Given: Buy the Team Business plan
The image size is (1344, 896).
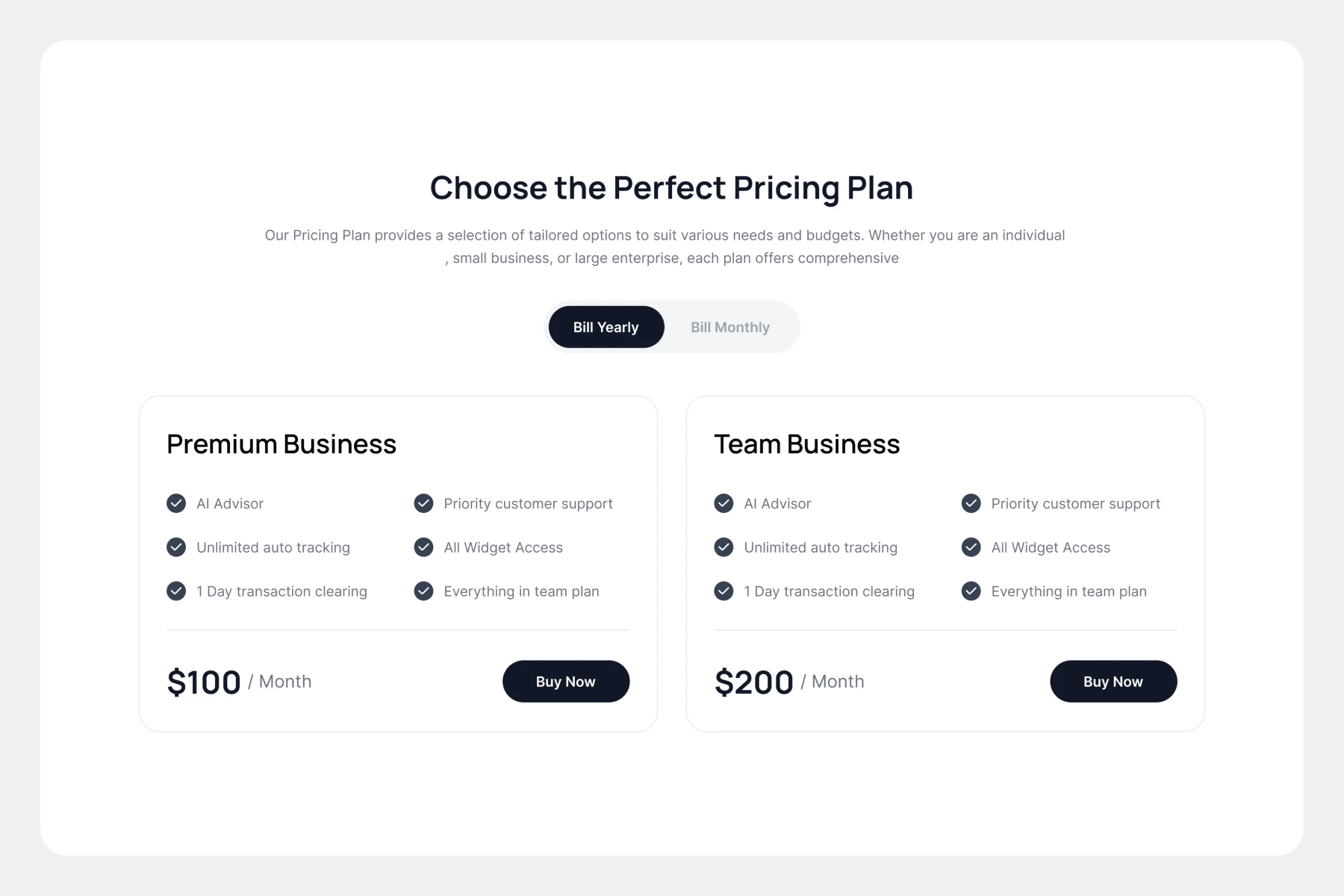Looking at the screenshot, I should click(1113, 681).
